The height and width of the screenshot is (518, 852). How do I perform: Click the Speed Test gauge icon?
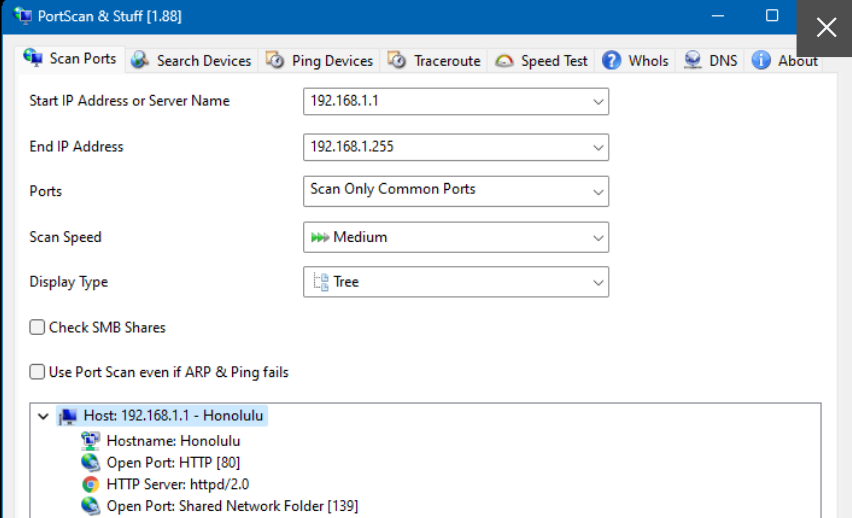pos(505,60)
